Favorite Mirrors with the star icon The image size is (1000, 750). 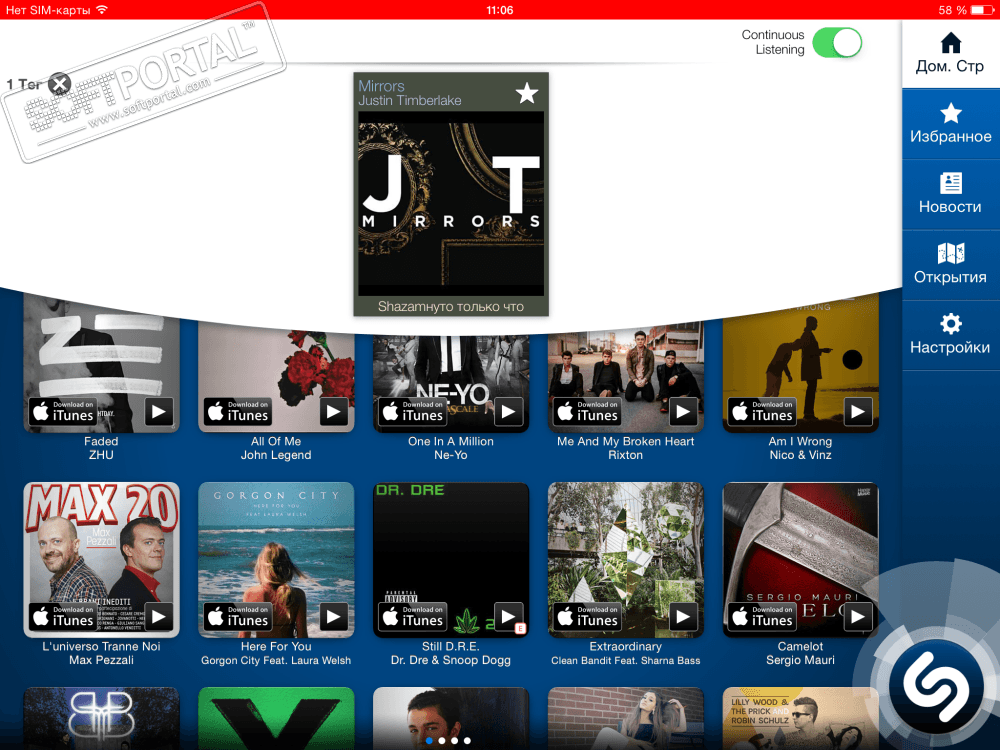527,94
